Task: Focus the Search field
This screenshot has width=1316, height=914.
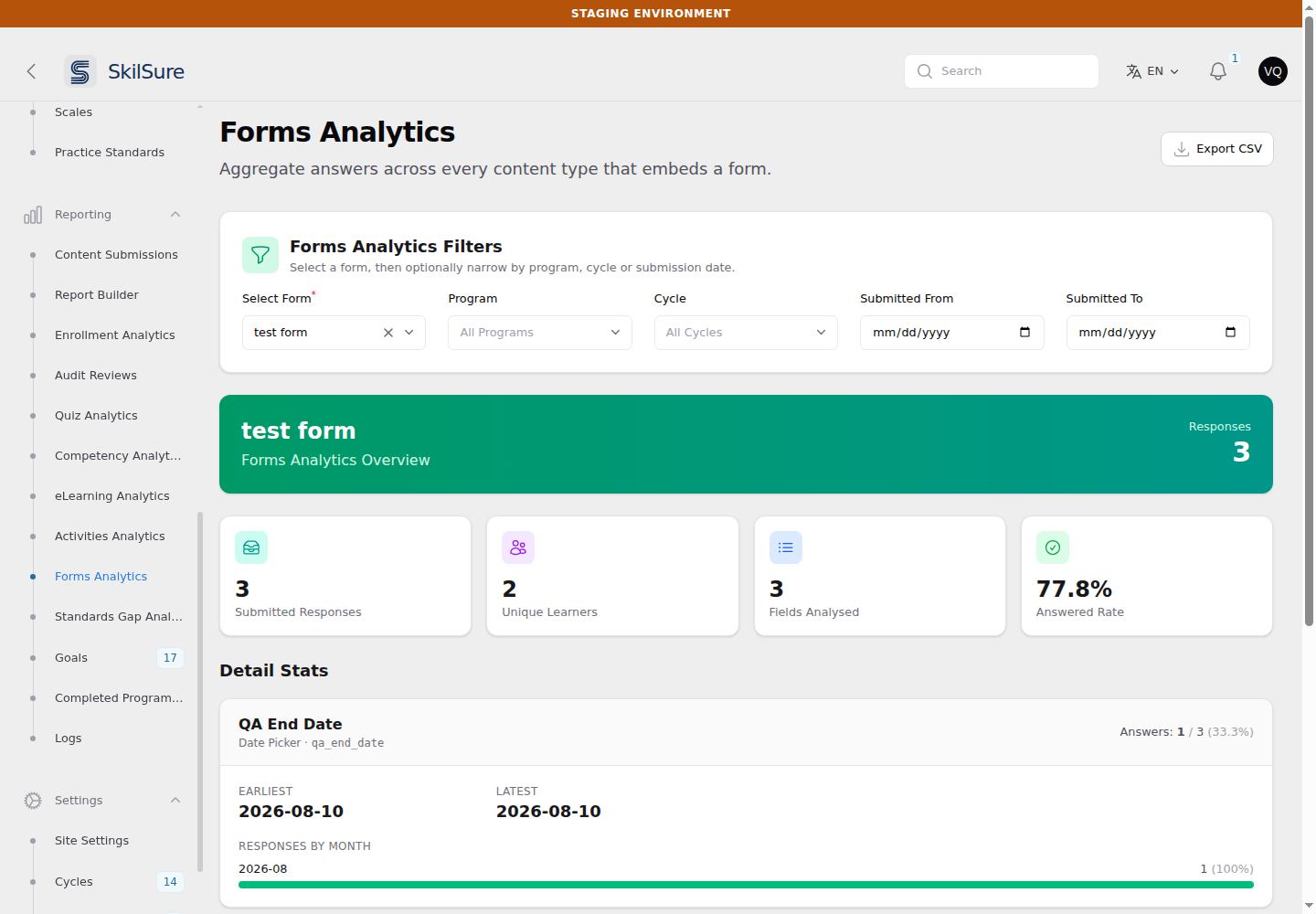Action: coord(1002,71)
